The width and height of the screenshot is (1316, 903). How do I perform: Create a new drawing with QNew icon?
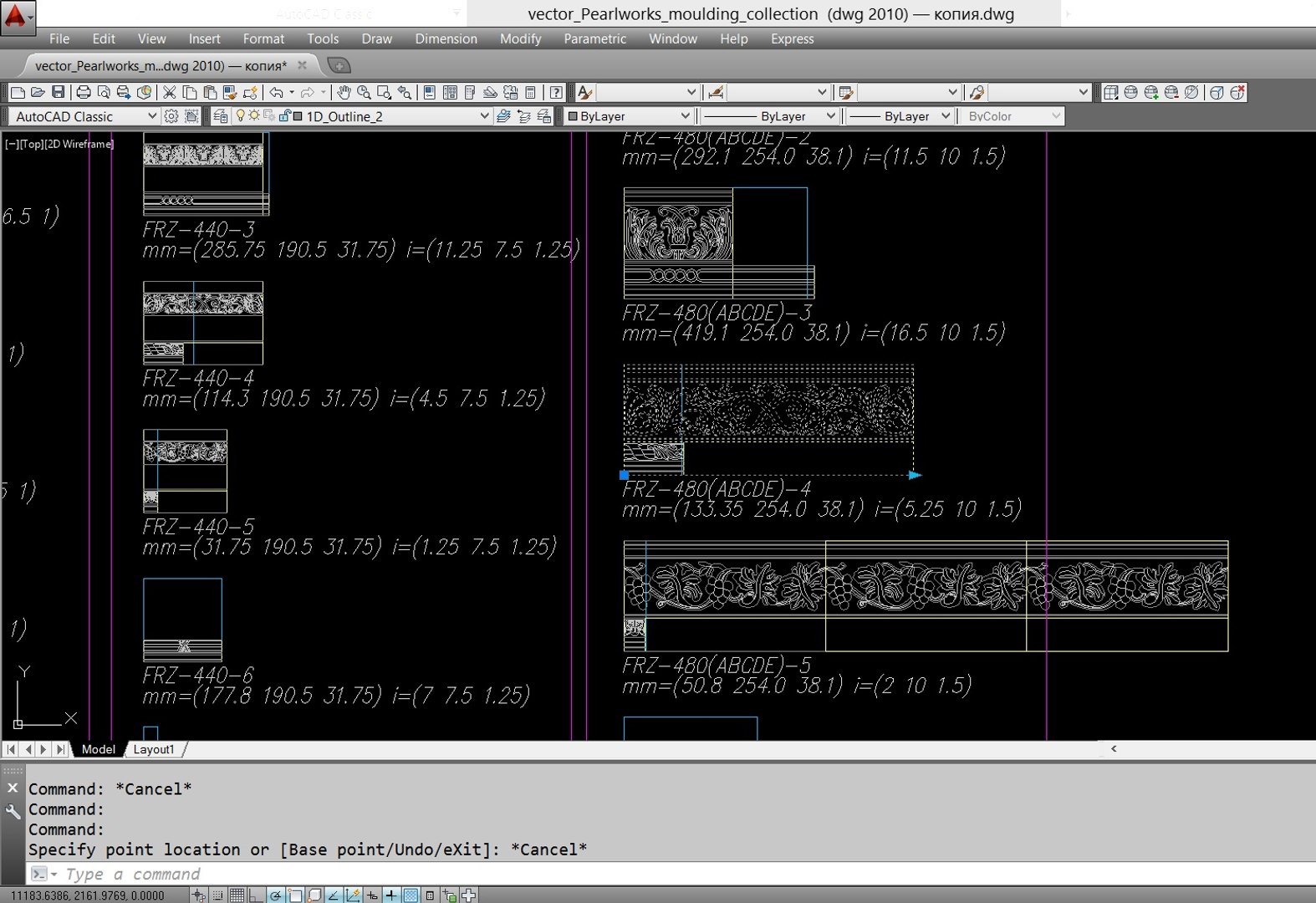pos(18,92)
